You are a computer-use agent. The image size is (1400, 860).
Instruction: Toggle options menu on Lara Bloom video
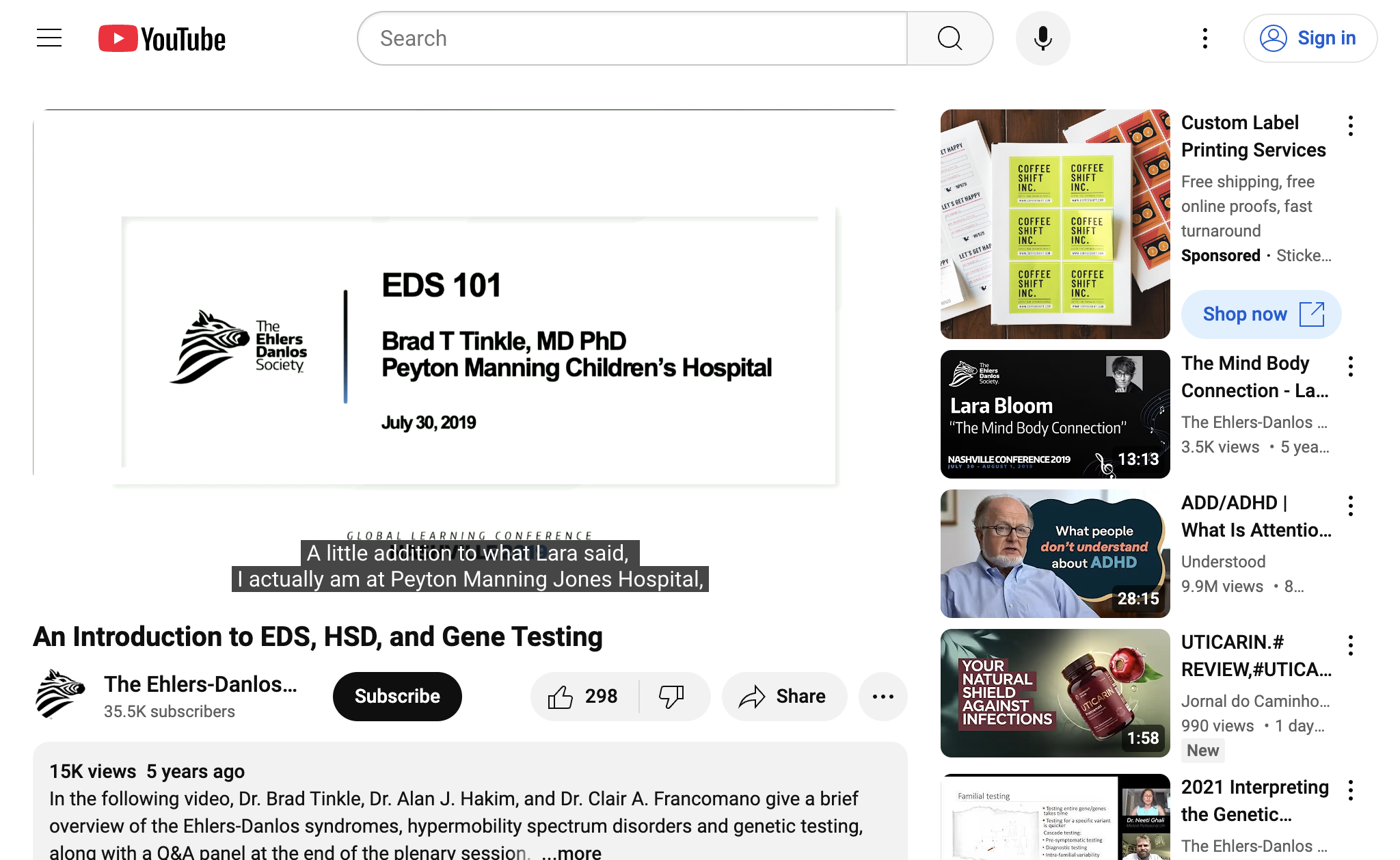point(1351,367)
